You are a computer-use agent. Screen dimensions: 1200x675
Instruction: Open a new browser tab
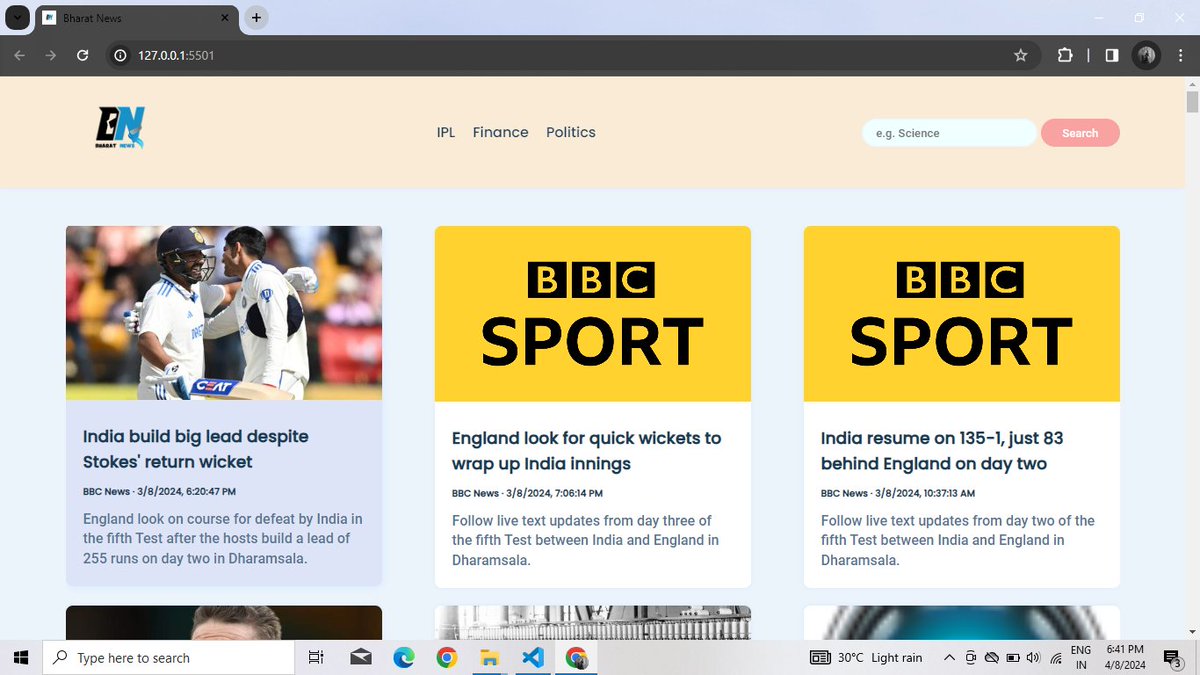(x=256, y=18)
